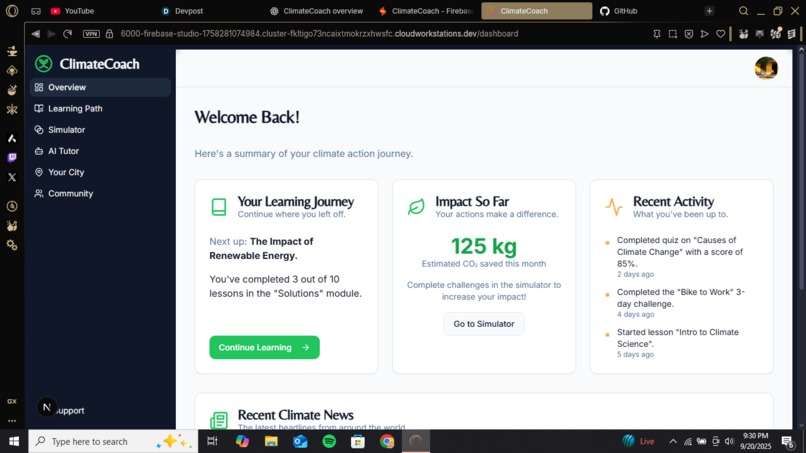806x453 pixels.
Task: Click the Type here to search box
Action: pos(113,441)
